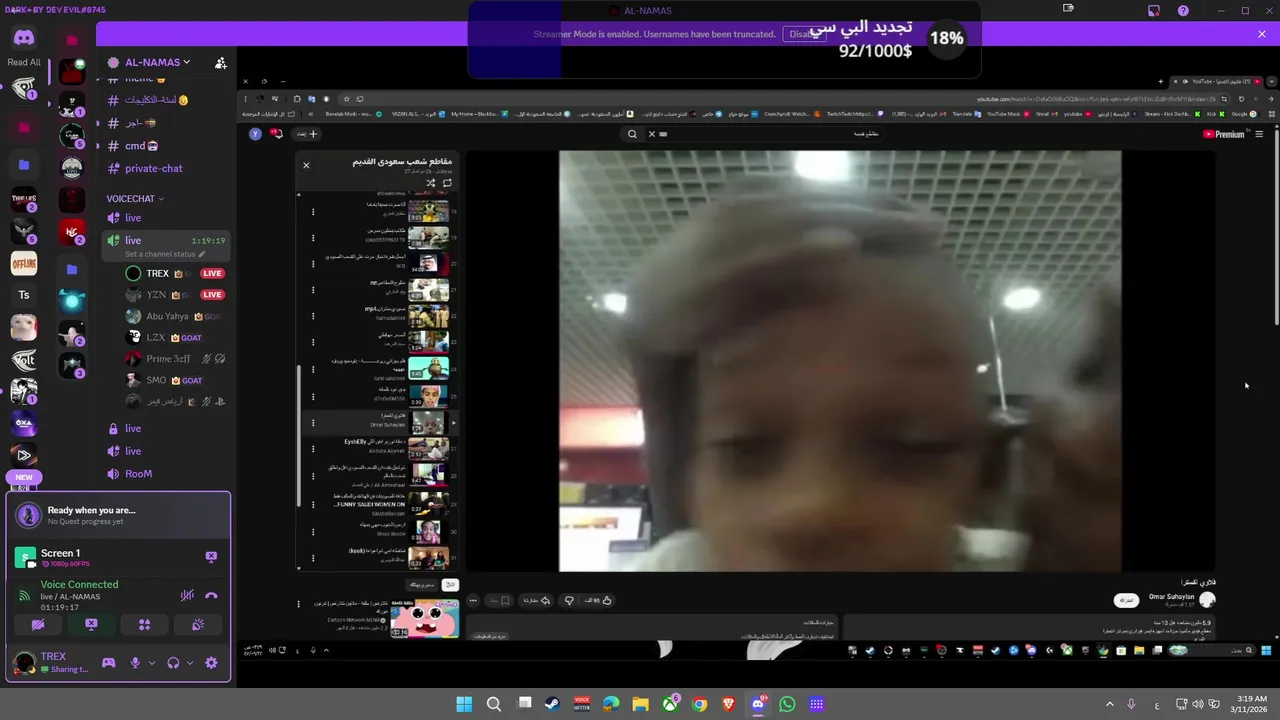Click the Omar Suhaylan channel name

1172,597
